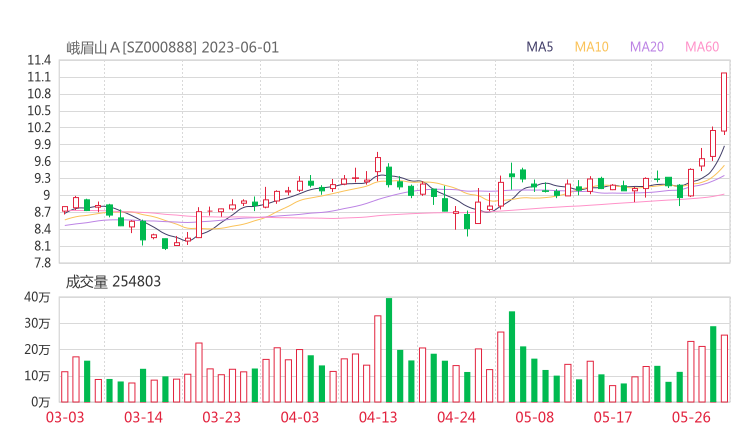Click the 40万 volume axis label
The height and width of the screenshot is (440, 740).
point(37,297)
